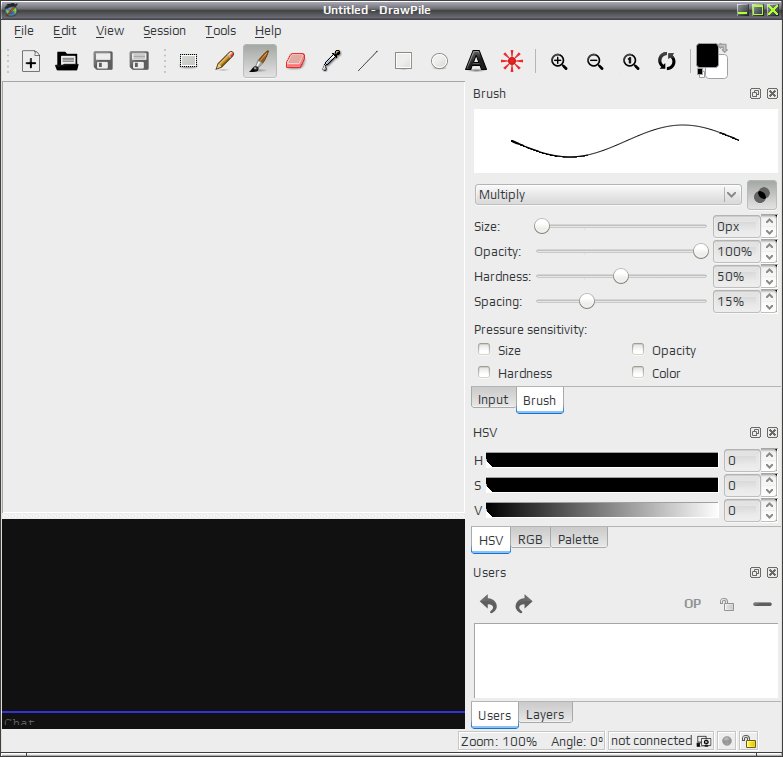Screen dimensions: 783x757
Task: Open the File menu
Action: click(x=24, y=31)
